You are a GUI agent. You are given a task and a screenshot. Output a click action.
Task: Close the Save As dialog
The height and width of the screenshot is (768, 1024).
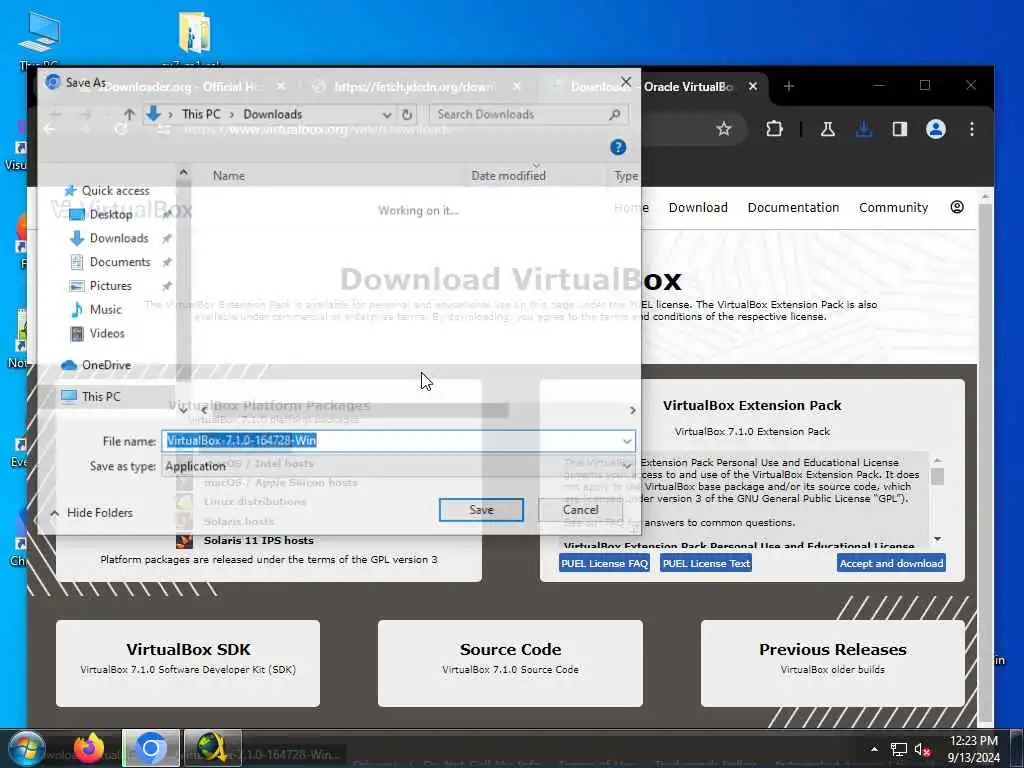[626, 82]
